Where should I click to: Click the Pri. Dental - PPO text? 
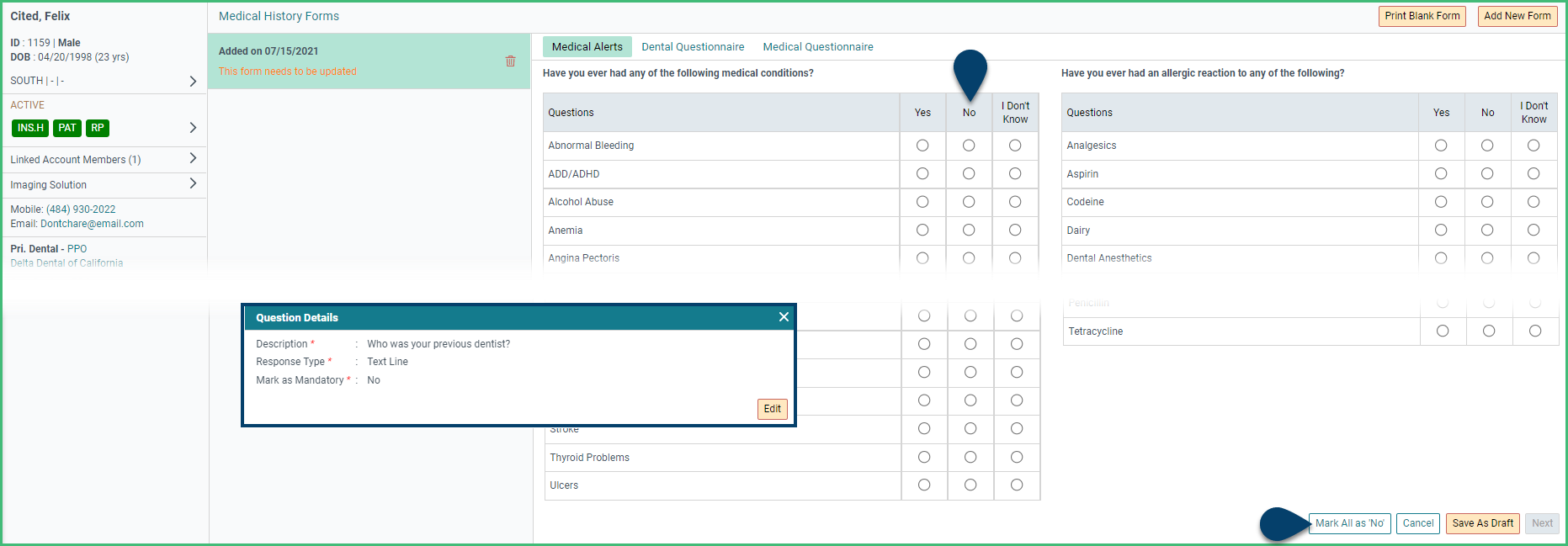pyautogui.click(x=49, y=249)
